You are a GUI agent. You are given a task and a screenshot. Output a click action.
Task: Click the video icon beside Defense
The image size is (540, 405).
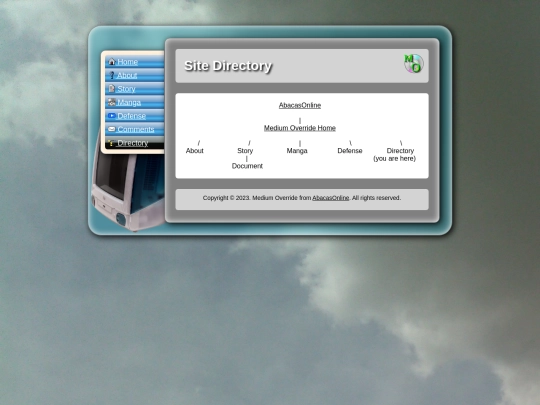click(x=112, y=116)
